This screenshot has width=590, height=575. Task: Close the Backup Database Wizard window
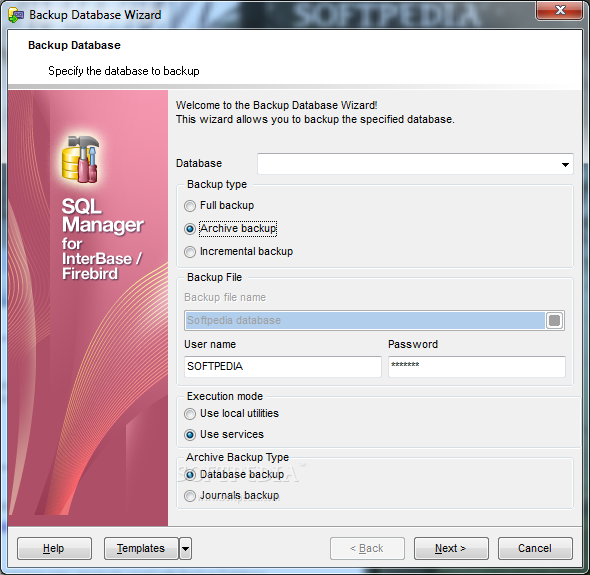(x=560, y=11)
